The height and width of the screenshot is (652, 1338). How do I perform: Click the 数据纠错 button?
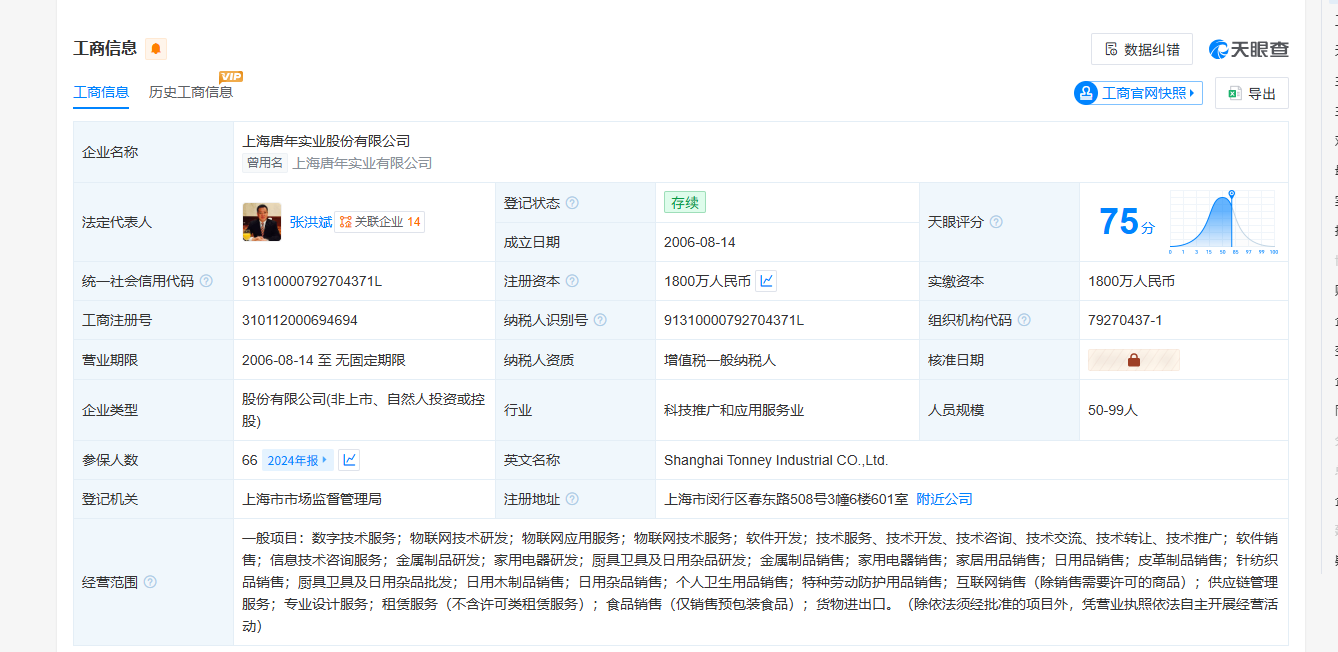[1141, 49]
